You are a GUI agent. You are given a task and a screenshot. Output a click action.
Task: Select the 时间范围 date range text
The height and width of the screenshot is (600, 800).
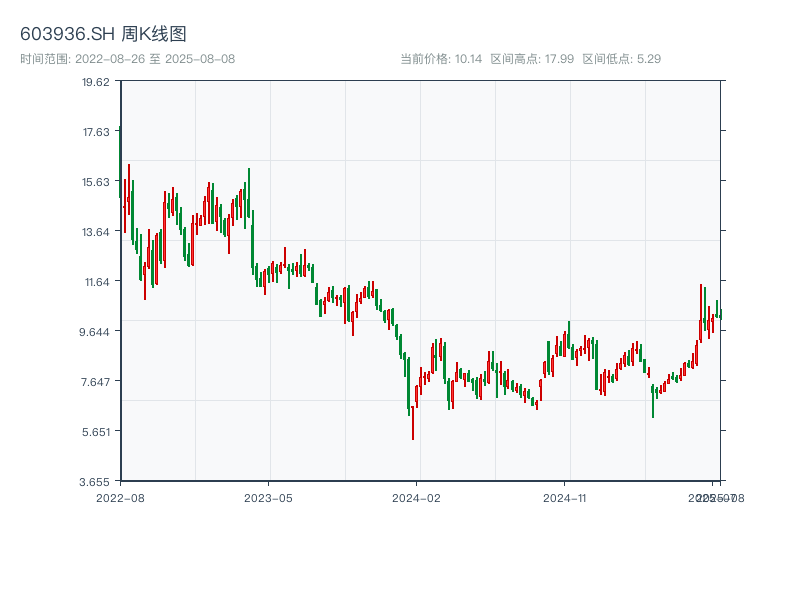[x=127, y=59]
